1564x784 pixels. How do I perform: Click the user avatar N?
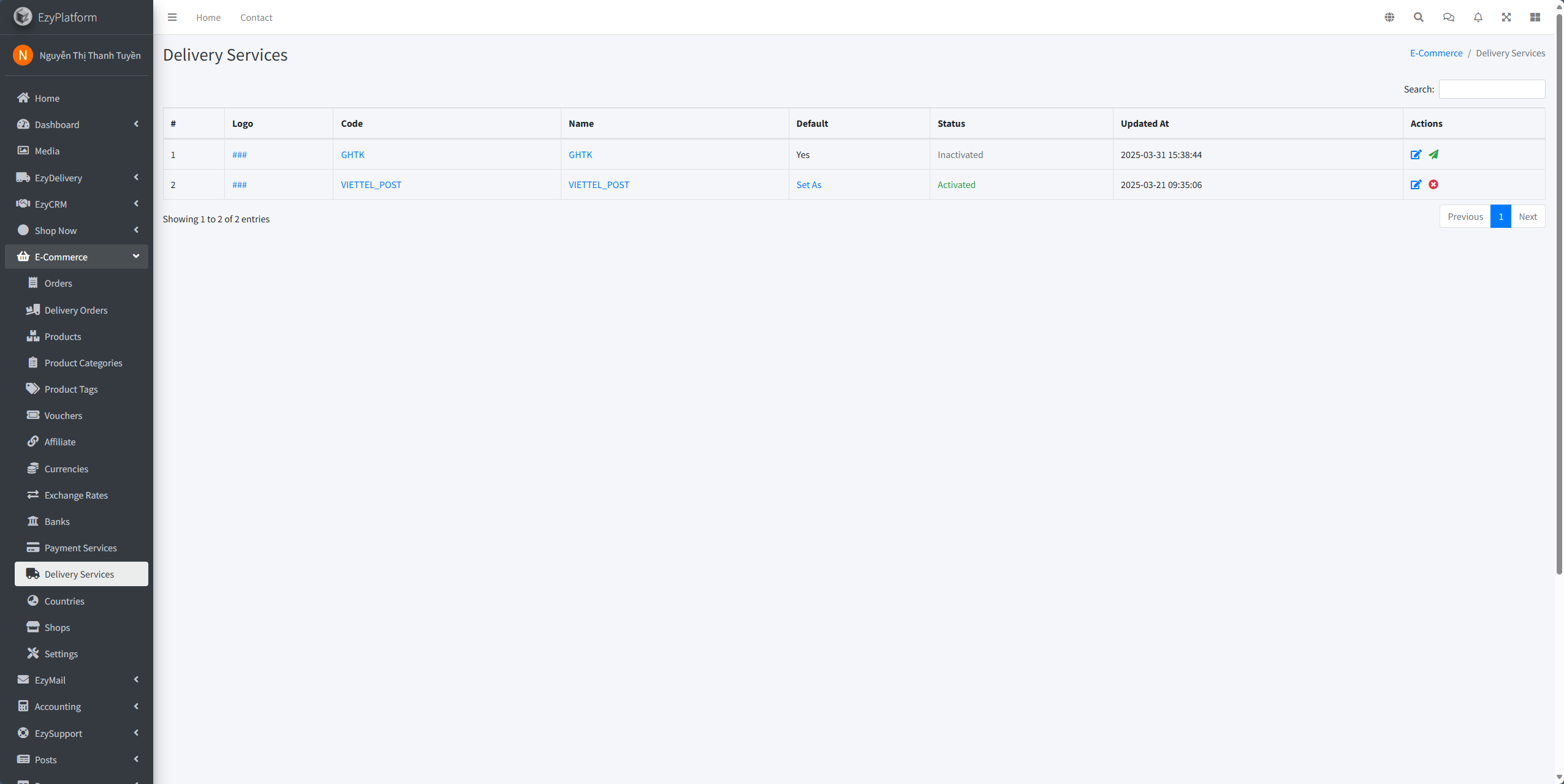(x=23, y=55)
